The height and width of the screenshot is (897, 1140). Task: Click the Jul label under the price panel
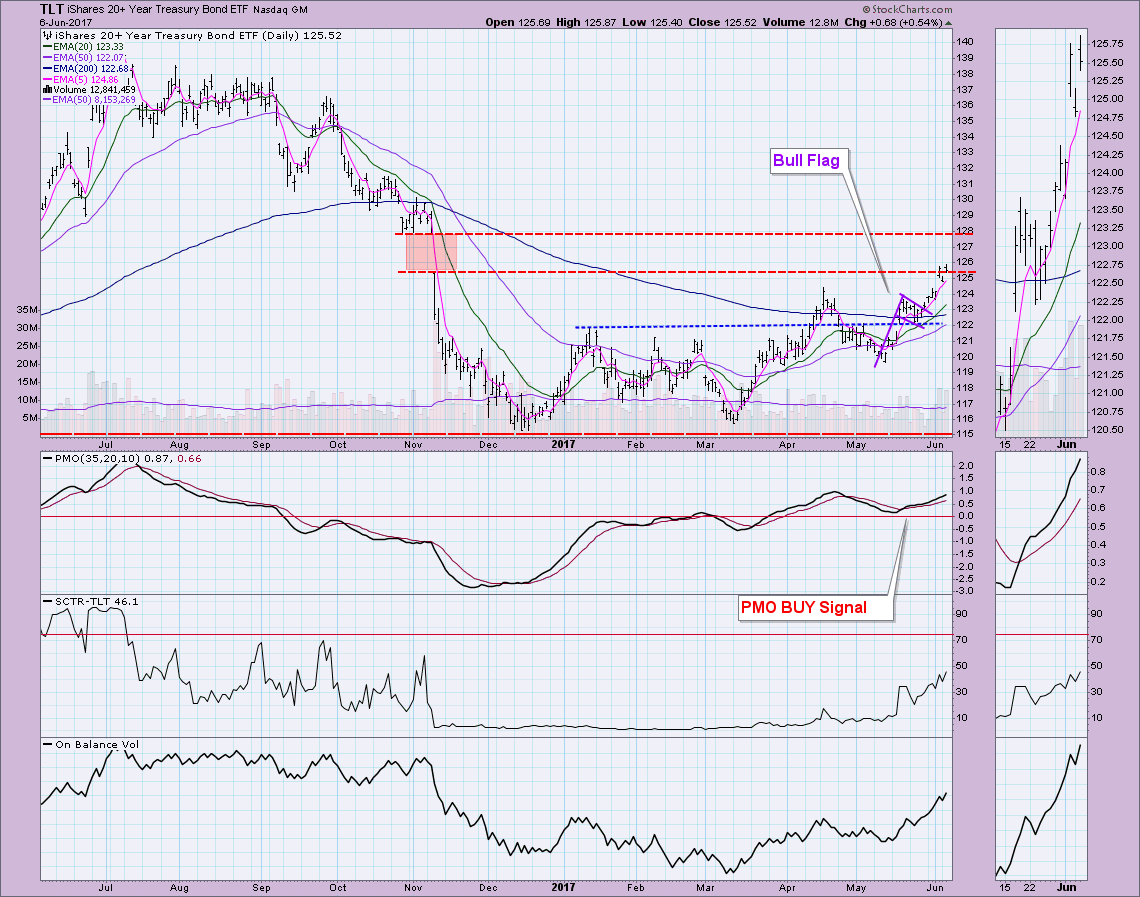coord(105,445)
